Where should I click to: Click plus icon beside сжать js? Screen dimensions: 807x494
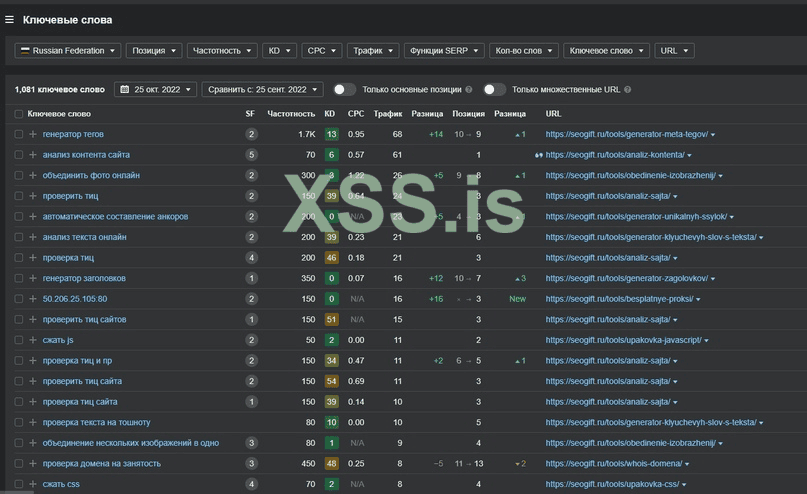33,340
